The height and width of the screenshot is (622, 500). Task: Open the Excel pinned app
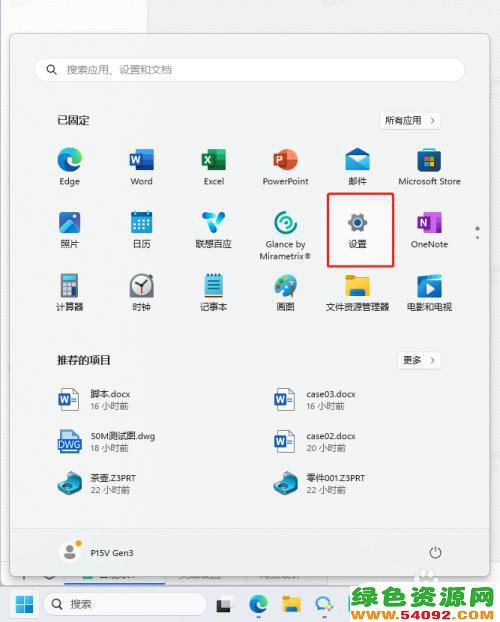coord(213,167)
